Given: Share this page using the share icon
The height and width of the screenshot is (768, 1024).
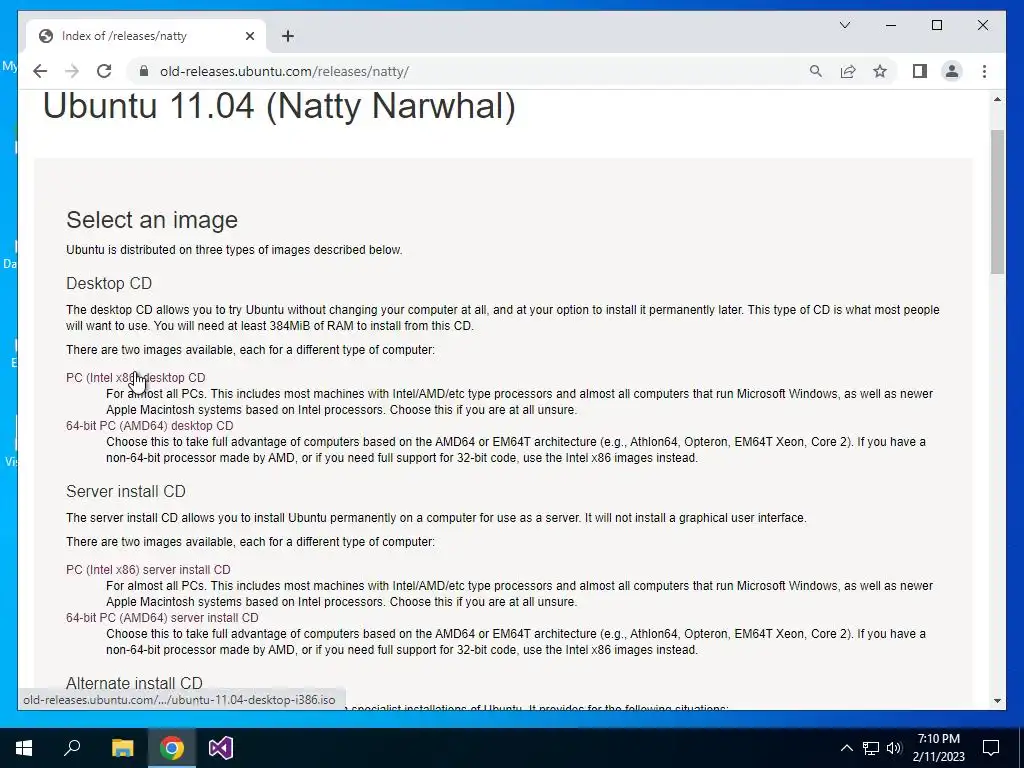Looking at the screenshot, I should (848, 71).
